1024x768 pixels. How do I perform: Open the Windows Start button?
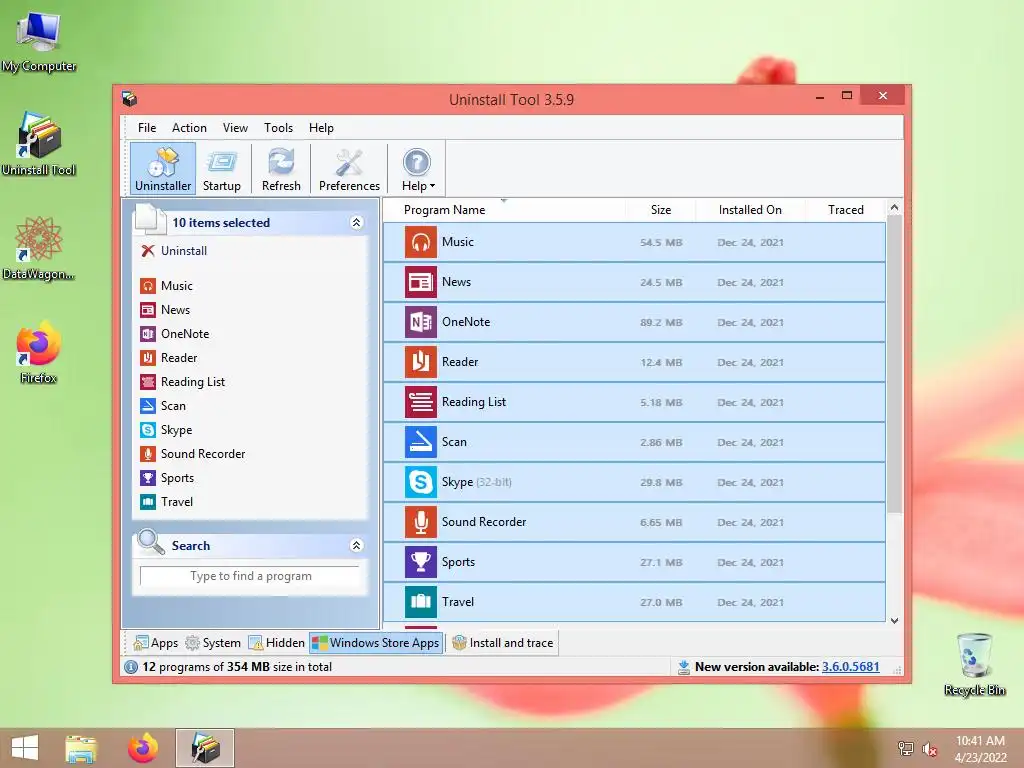tap(25, 748)
